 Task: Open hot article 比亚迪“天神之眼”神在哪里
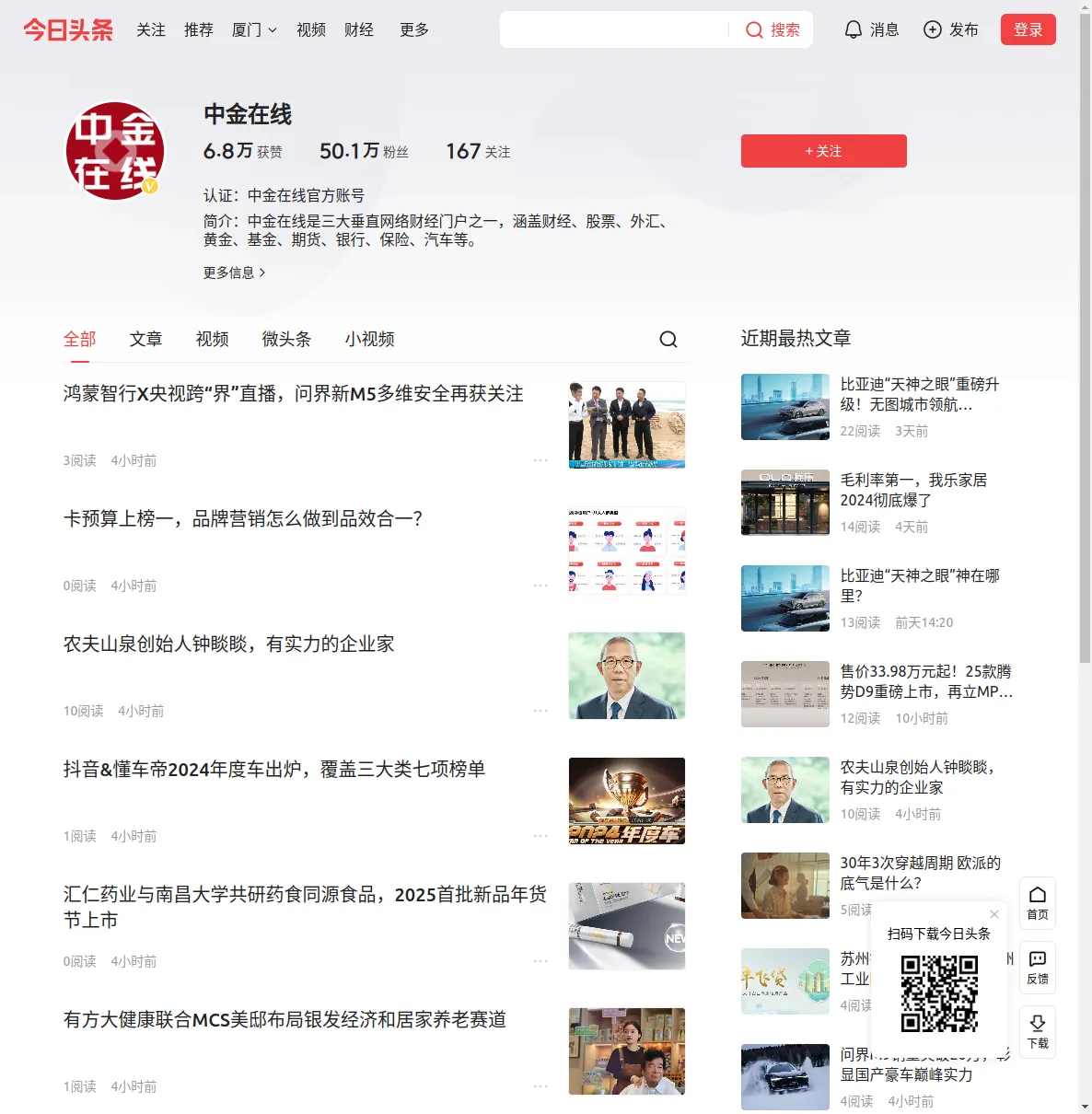point(920,586)
